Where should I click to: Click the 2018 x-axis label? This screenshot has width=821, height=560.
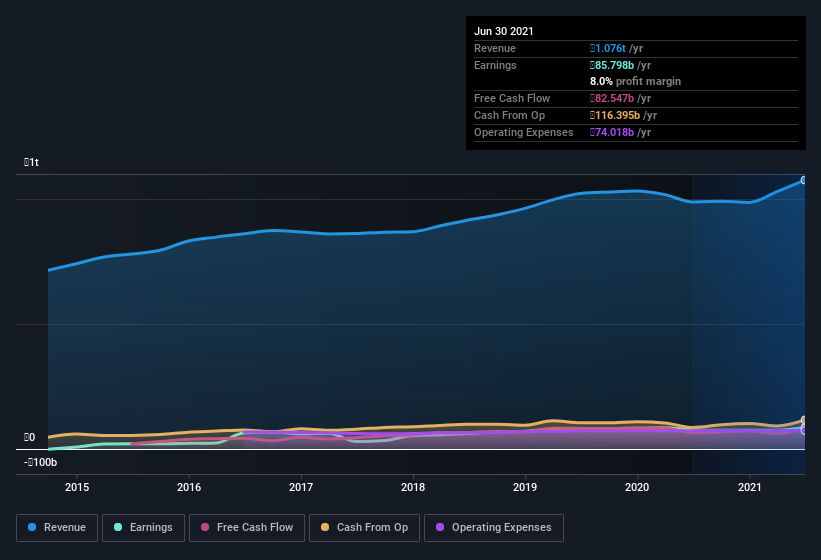click(x=413, y=487)
